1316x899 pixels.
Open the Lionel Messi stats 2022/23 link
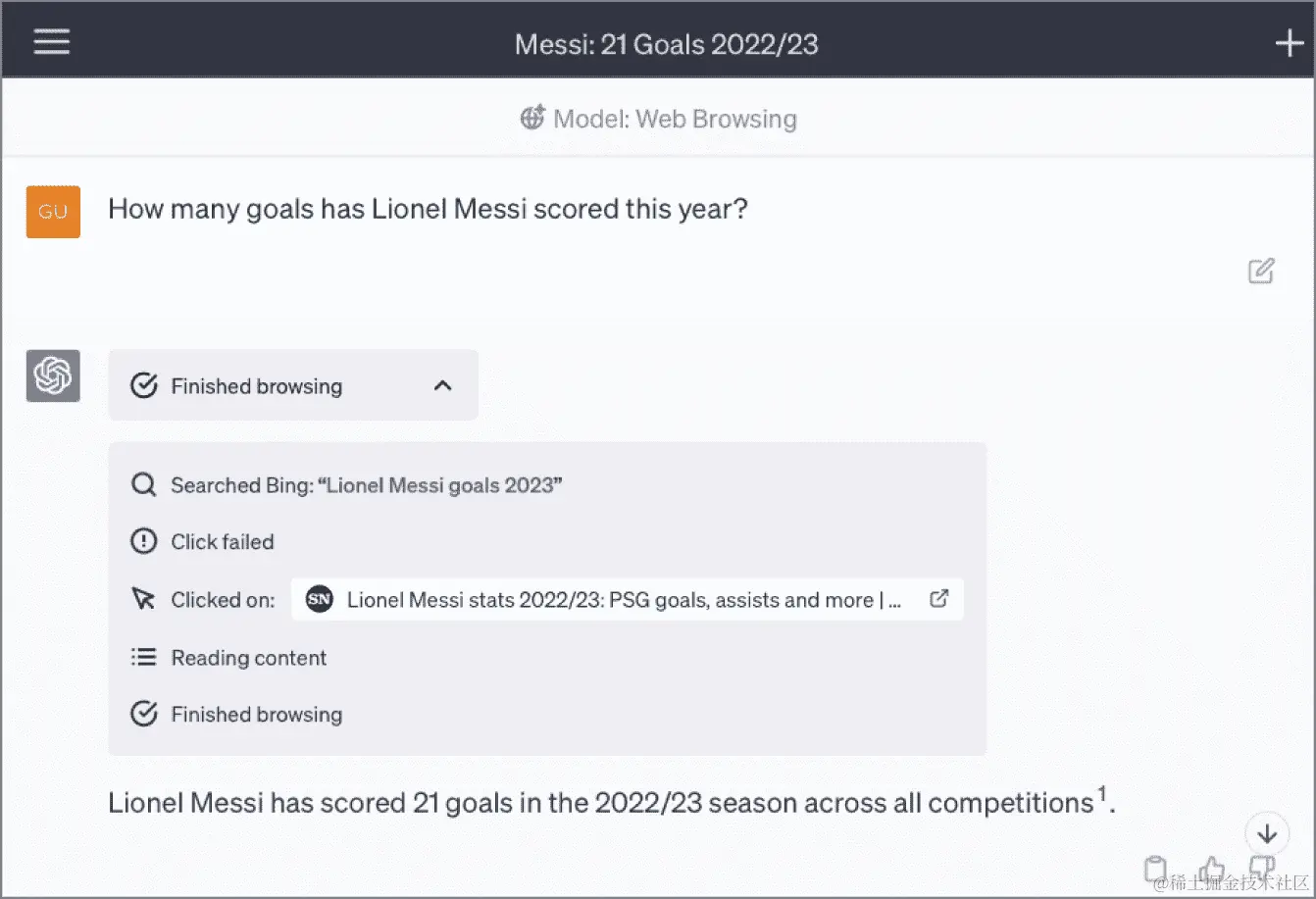tap(628, 599)
